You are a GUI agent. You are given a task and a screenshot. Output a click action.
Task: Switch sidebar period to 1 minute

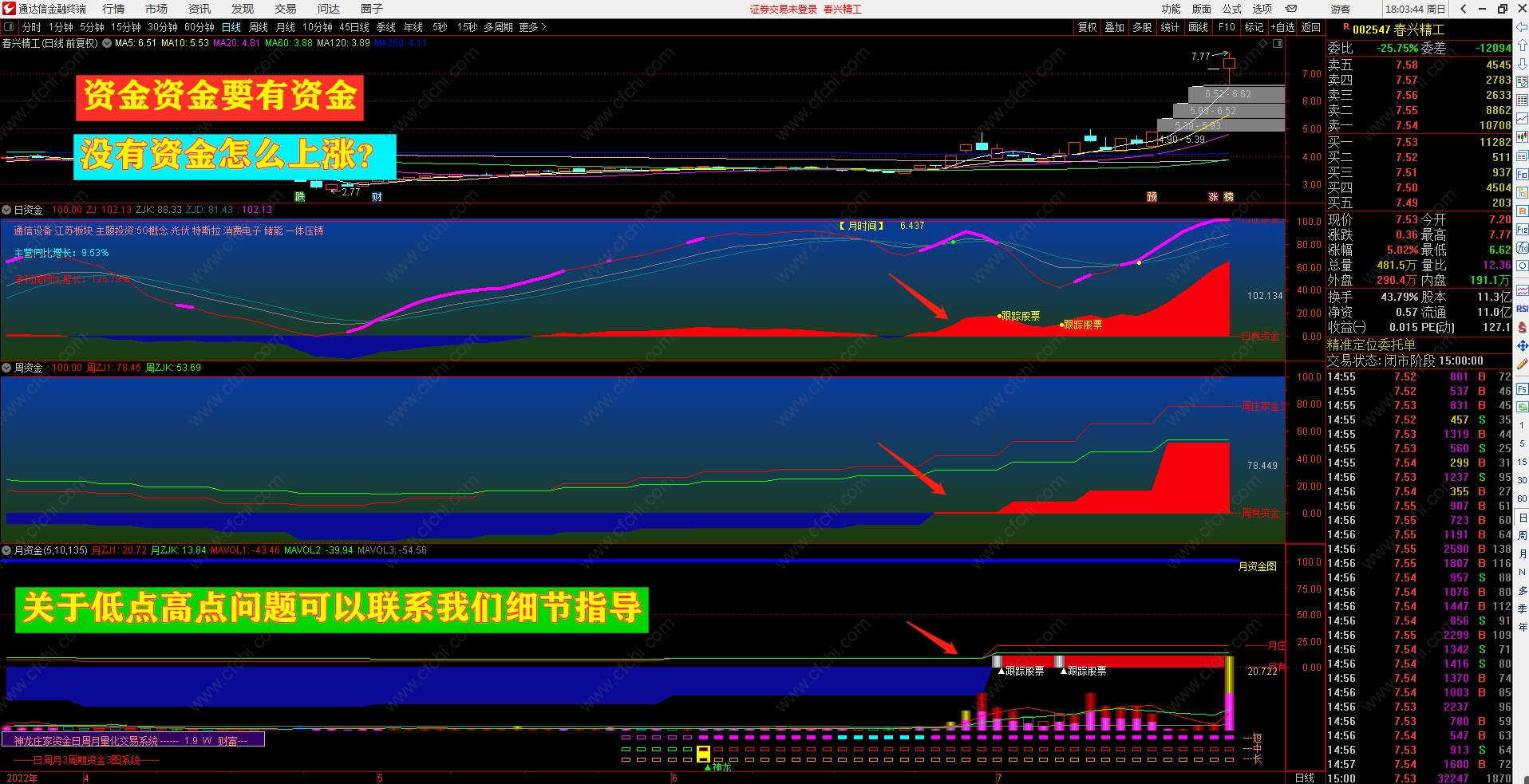coord(1522,425)
